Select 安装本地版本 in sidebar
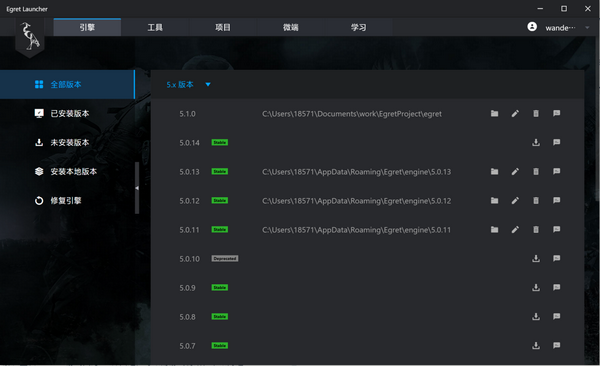This screenshot has width=600, height=366. [x=67, y=172]
